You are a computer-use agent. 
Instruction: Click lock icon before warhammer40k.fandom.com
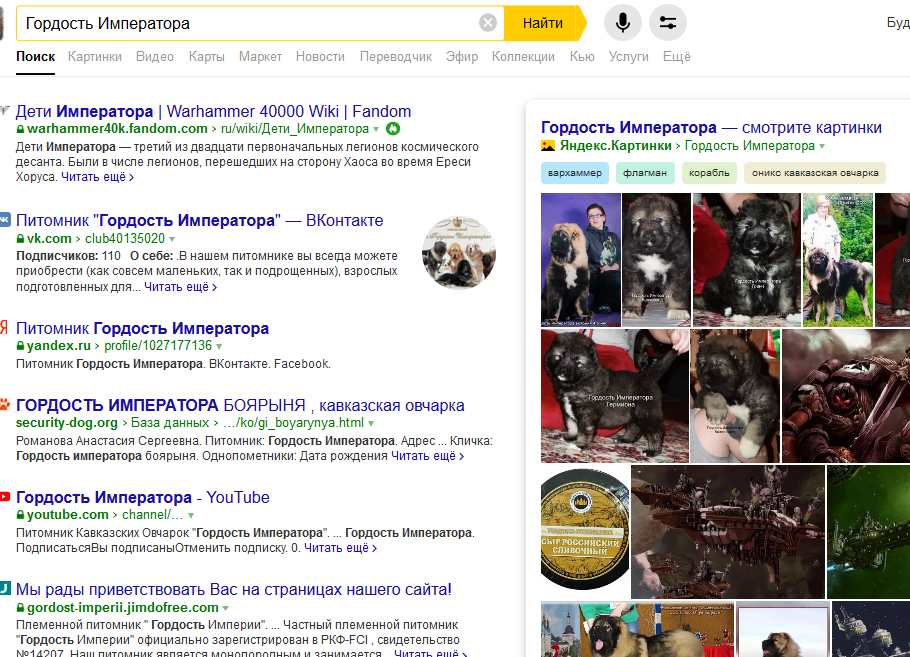point(20,129)
